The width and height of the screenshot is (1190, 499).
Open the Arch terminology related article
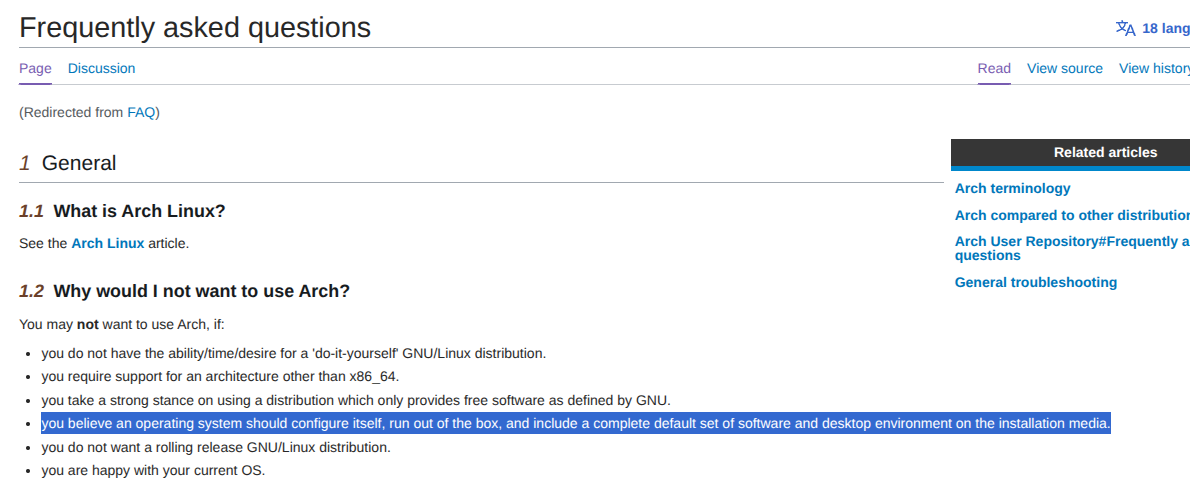pos(1012,188)
